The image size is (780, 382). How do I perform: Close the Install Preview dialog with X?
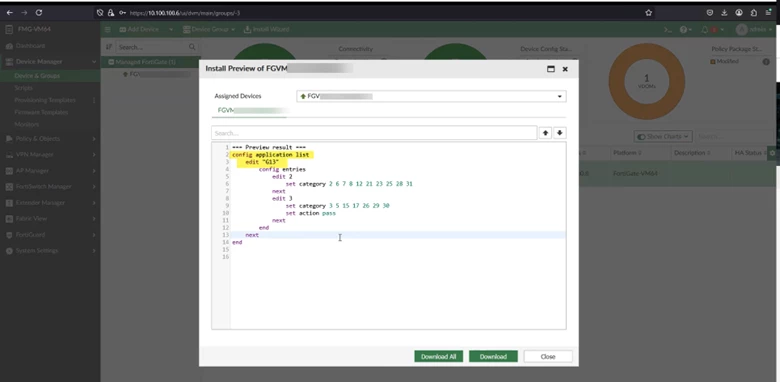[x=565, y=69]
